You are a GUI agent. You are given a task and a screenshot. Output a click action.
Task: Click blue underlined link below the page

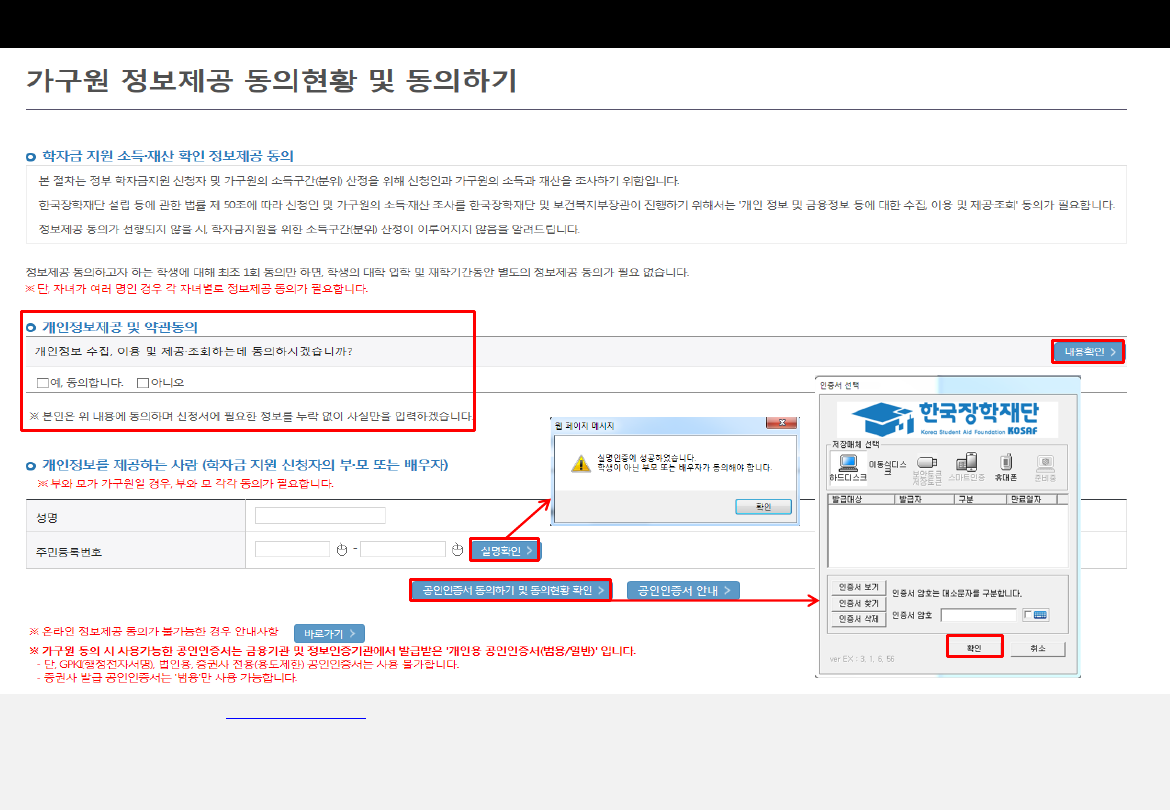(295, 718)
